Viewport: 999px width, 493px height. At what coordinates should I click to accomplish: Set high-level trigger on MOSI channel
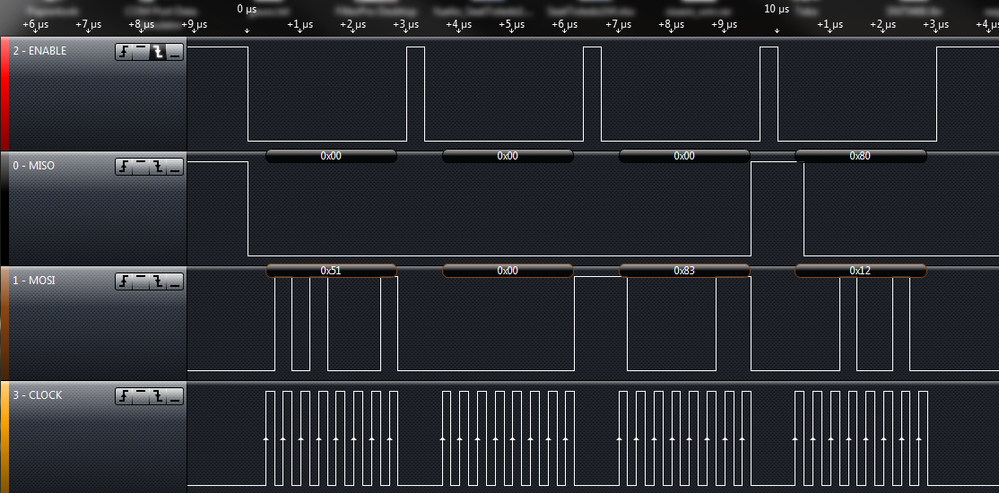(x=141, y=282)
